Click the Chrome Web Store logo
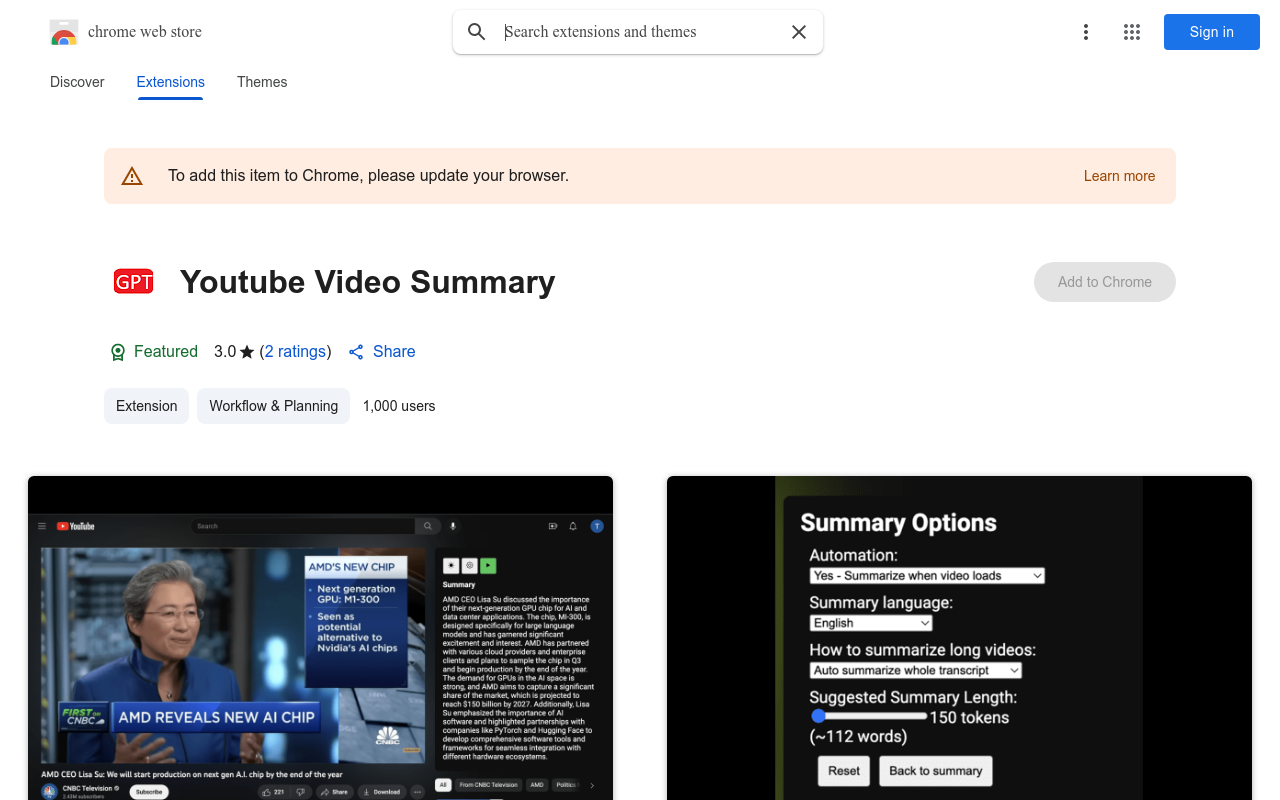1280x800 pixels. pos(64,31)
